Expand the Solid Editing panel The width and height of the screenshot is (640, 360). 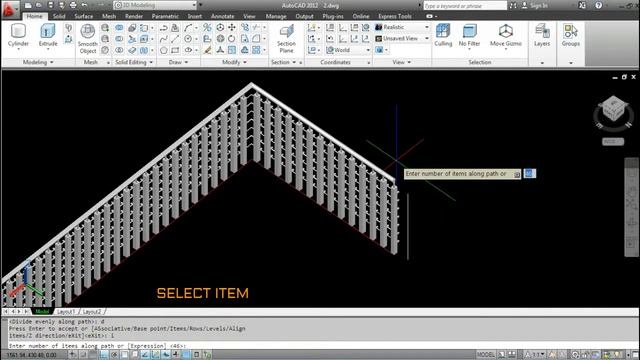(134, 62)
